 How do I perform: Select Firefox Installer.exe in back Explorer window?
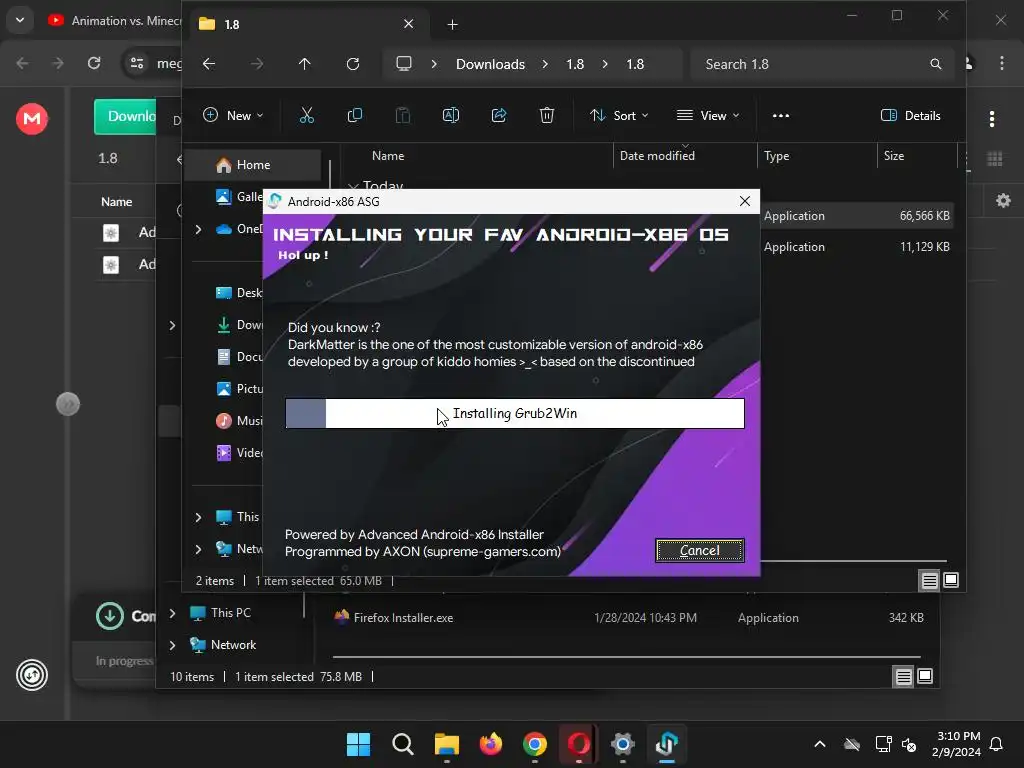[x=403, y=618]
